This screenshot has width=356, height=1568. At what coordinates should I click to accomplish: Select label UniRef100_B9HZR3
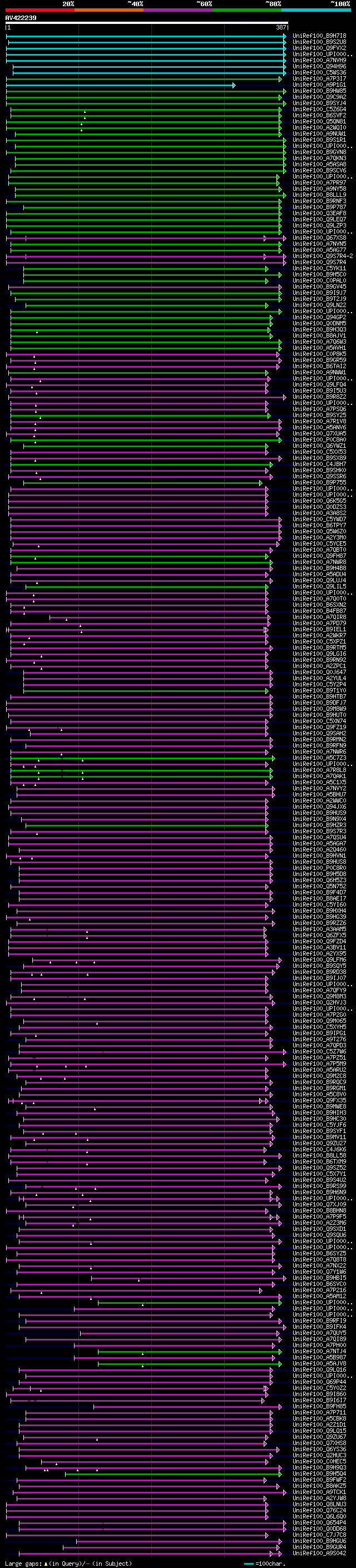pyautogui.click(x=319, y=825)
